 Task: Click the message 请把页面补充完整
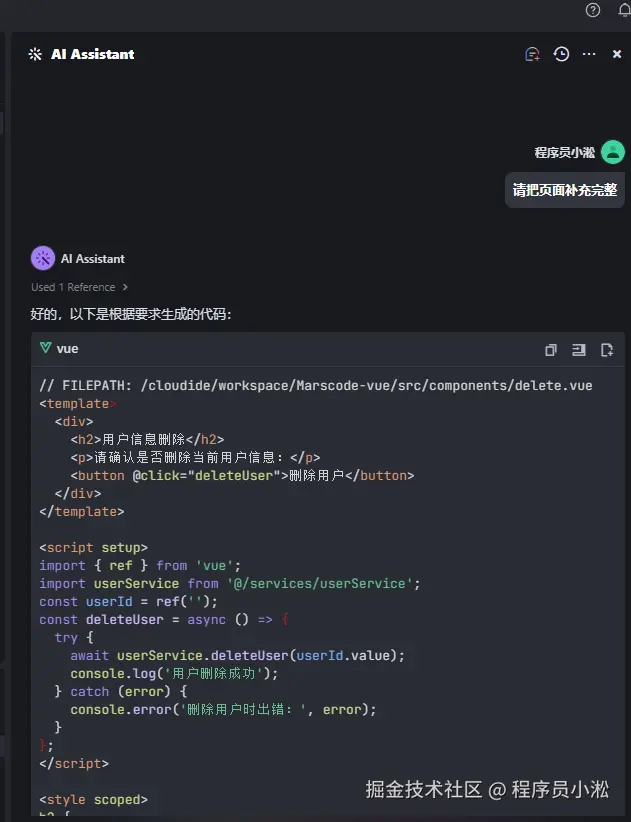(564, 190)
